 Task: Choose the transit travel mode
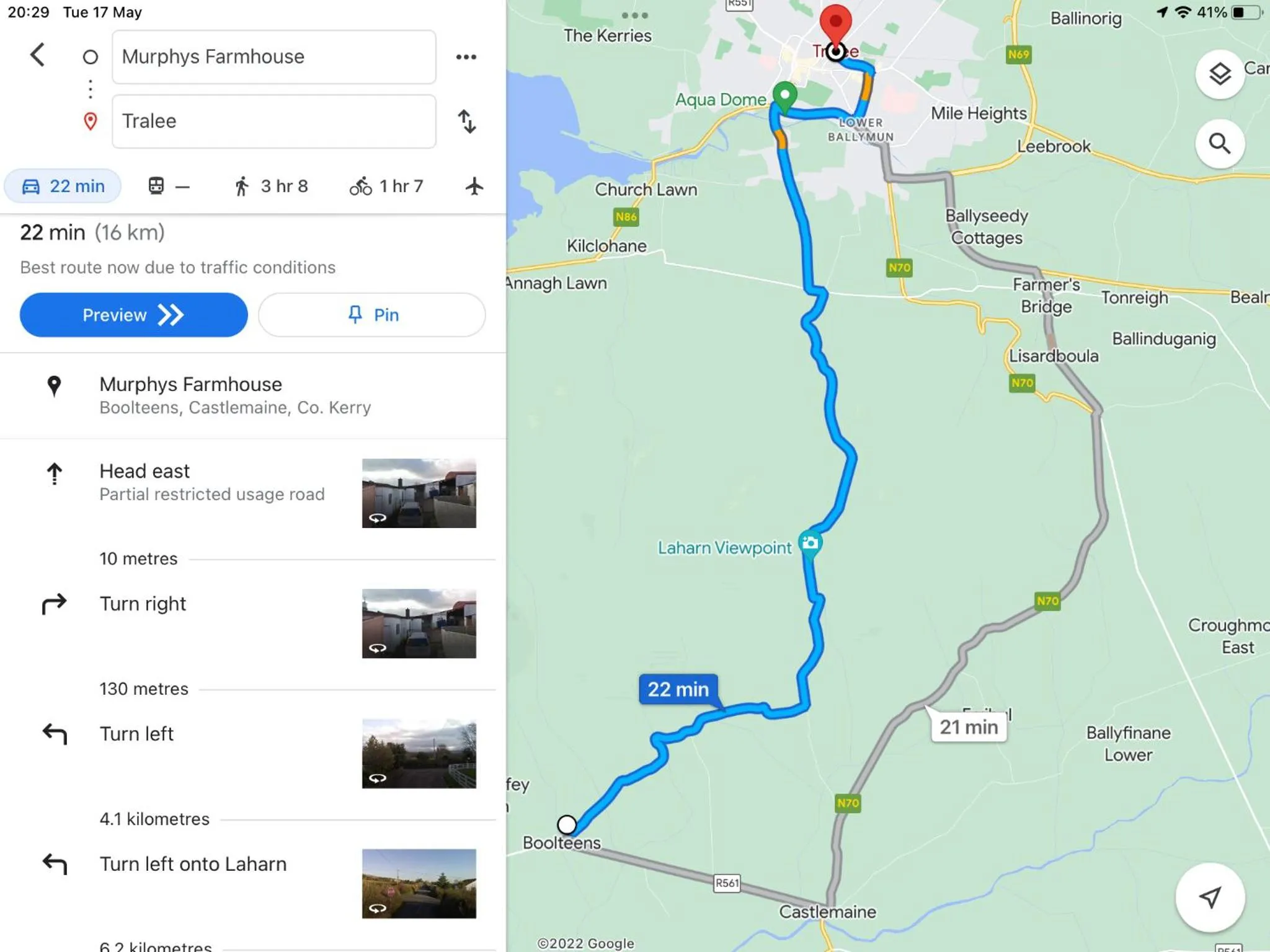(x=168, y=186)
